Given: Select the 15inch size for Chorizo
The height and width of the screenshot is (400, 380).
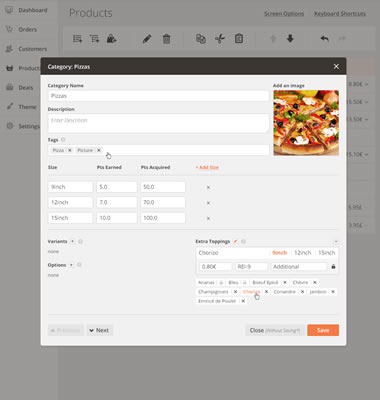Looking at the screenshot, I should coord(327,253).
